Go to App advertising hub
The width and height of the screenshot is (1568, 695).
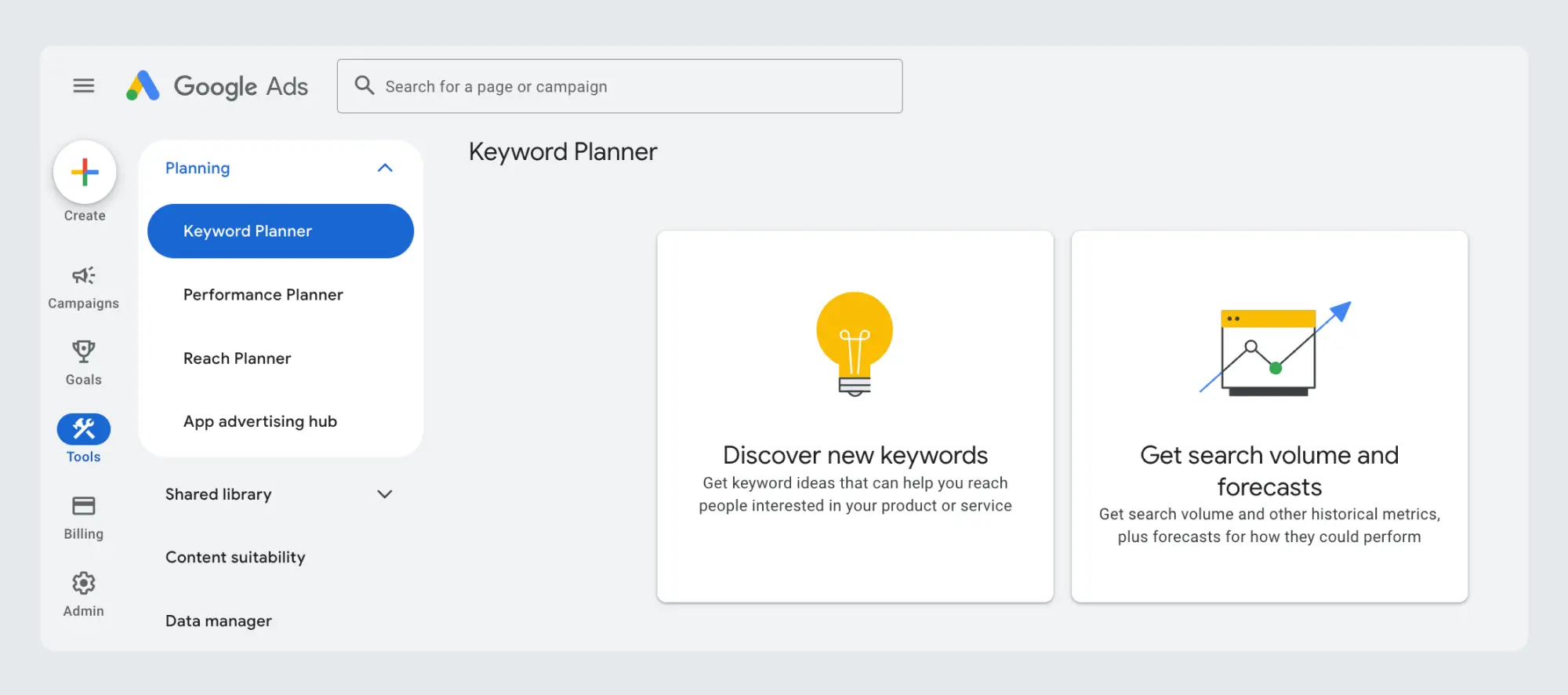pyautogui.click(x=260, y=422)
